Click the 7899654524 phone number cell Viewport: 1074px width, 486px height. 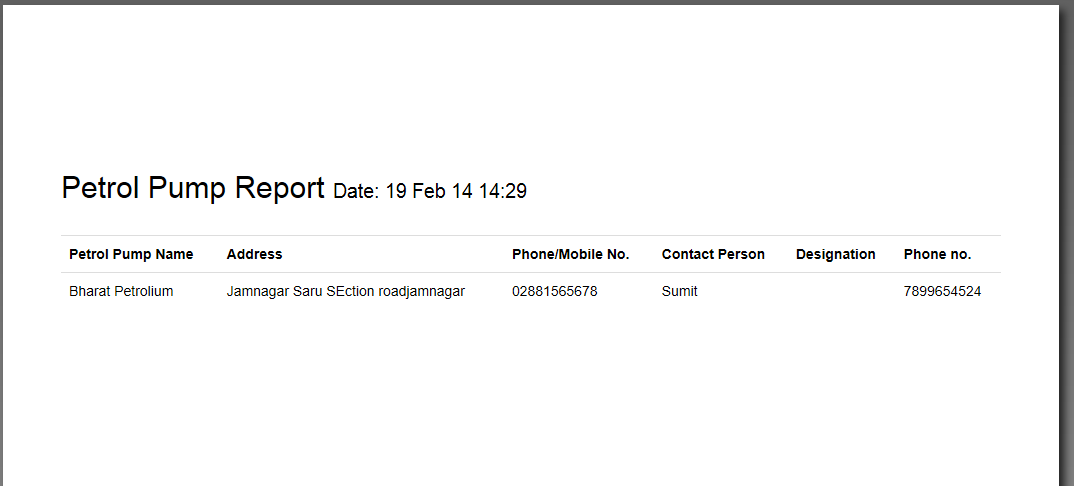click(942, 291)
